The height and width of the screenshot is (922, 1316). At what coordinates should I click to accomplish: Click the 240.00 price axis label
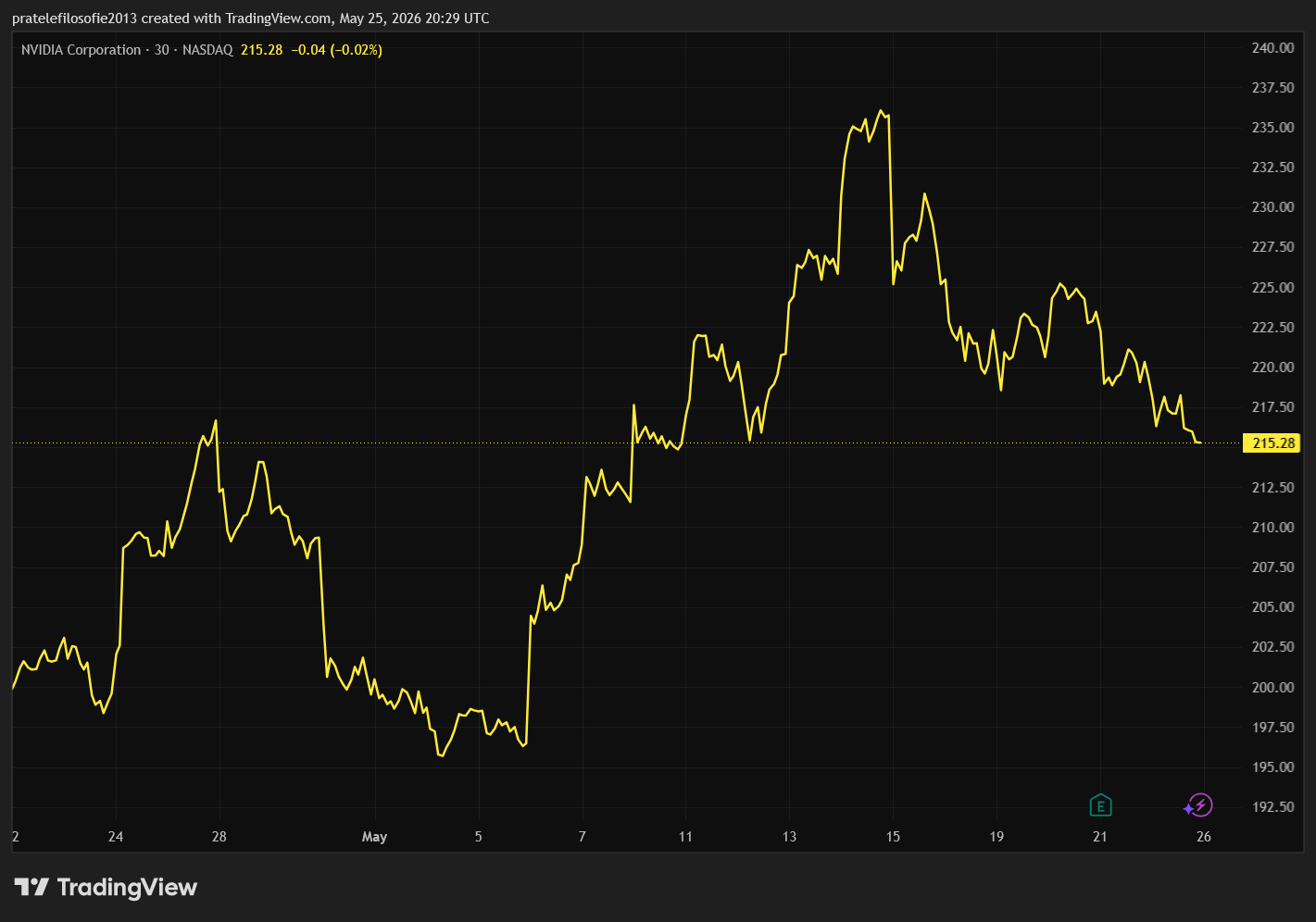pos(1273,48)
